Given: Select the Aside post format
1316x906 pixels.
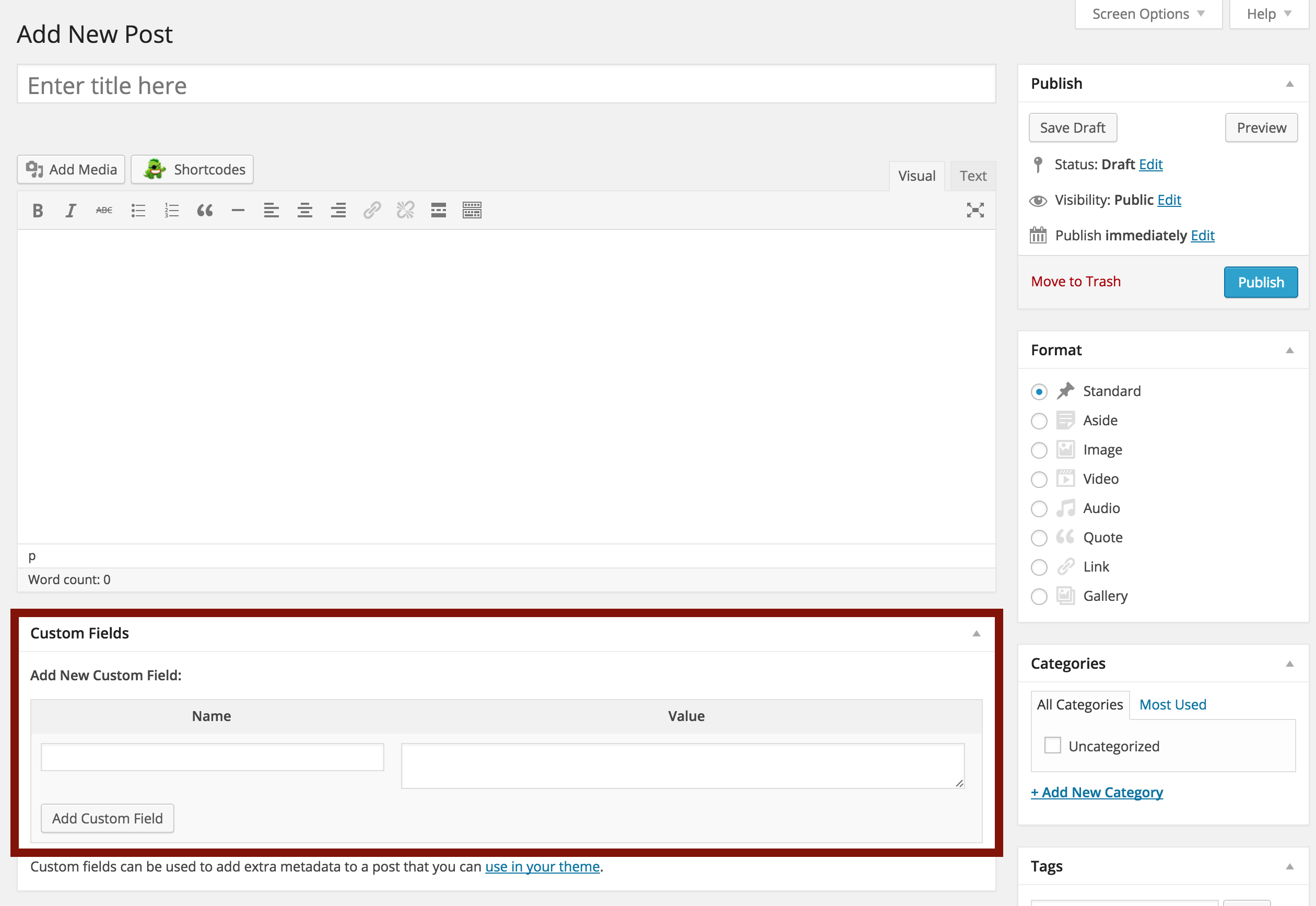Looking at the screenshot, I should click(x=1039, y=421).
